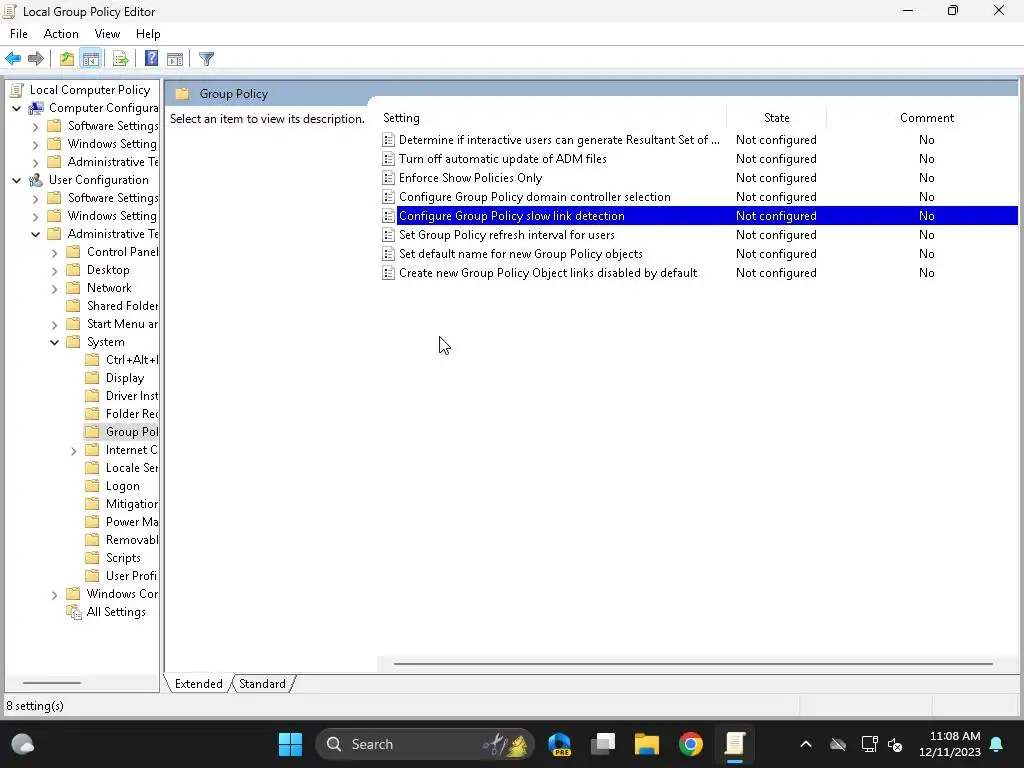Select the Logon folder in tree
Viewport: 1024px width, 768px height.
click(x=123, y=487)
